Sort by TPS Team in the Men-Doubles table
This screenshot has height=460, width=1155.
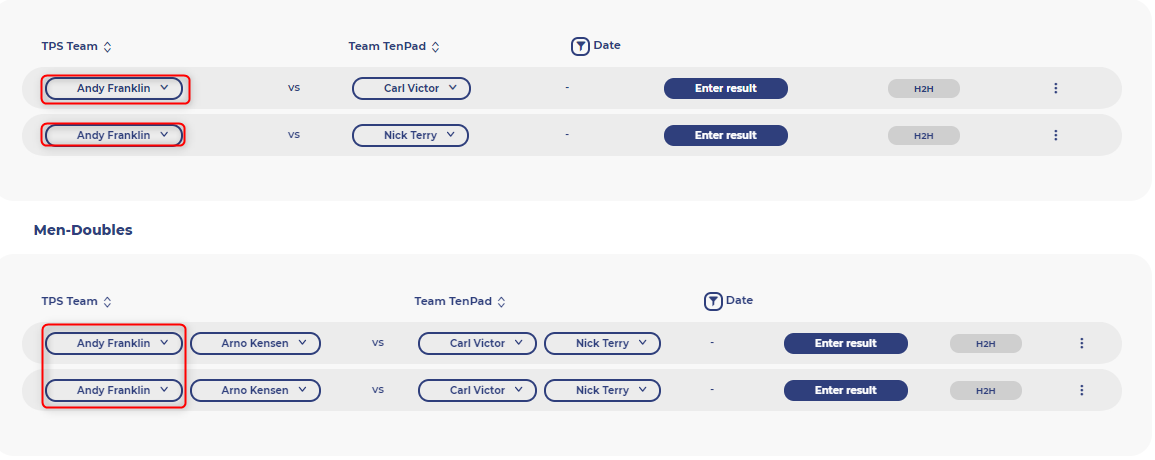(107, 302)
